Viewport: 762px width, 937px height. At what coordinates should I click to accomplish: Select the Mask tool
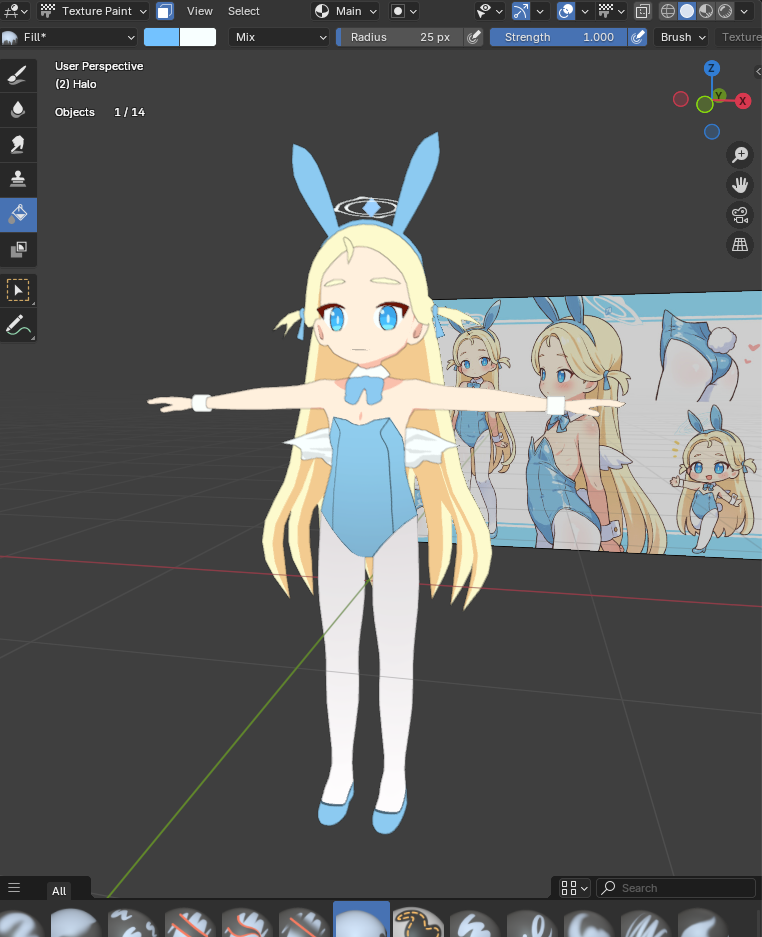[18, 249]
